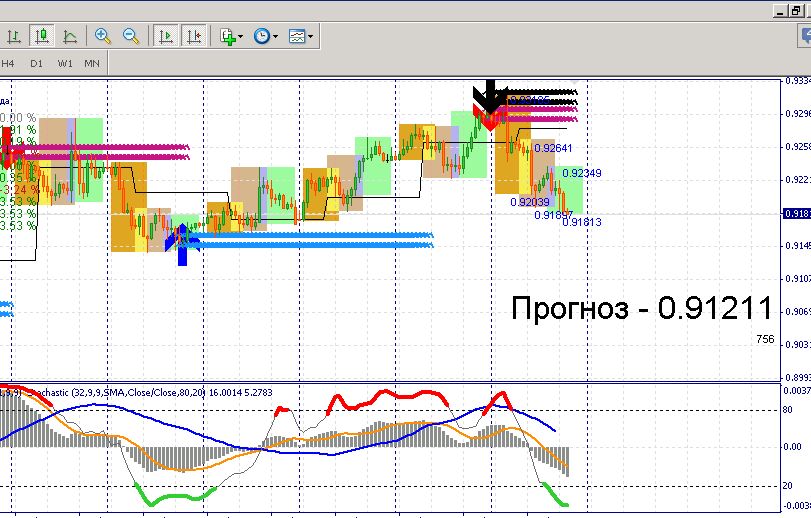Click the highlighted current price on the axis
This screenshot has width=811, height=518.
point(797,214)
